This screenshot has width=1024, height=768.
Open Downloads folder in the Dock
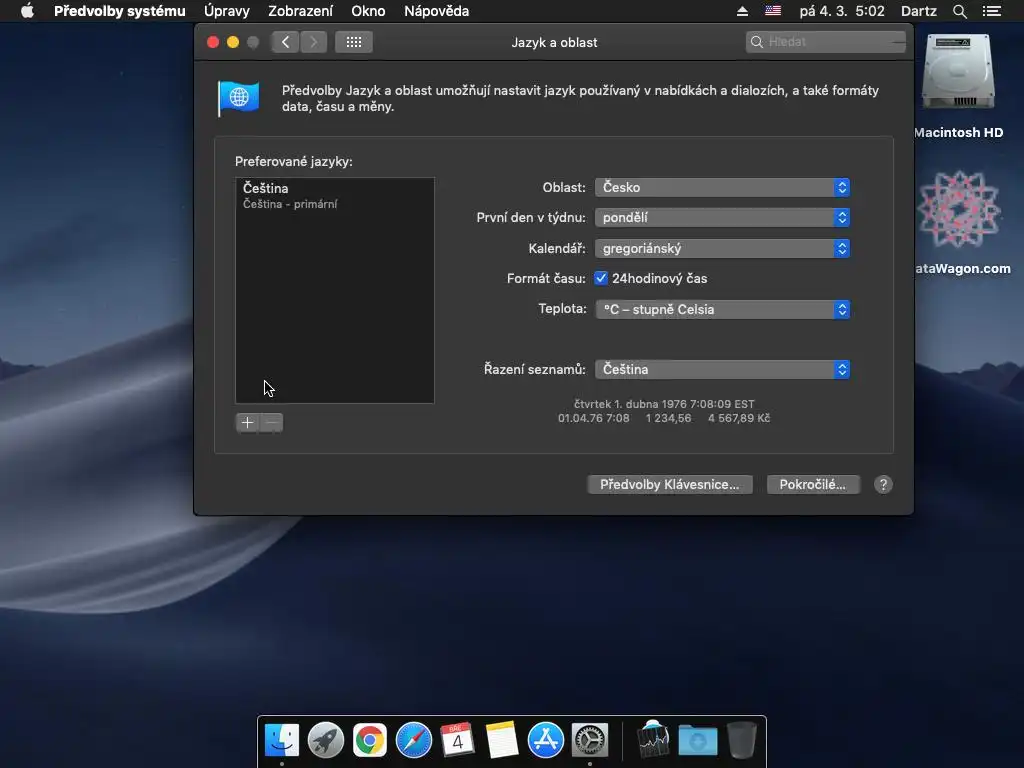(x=697, y=741)
